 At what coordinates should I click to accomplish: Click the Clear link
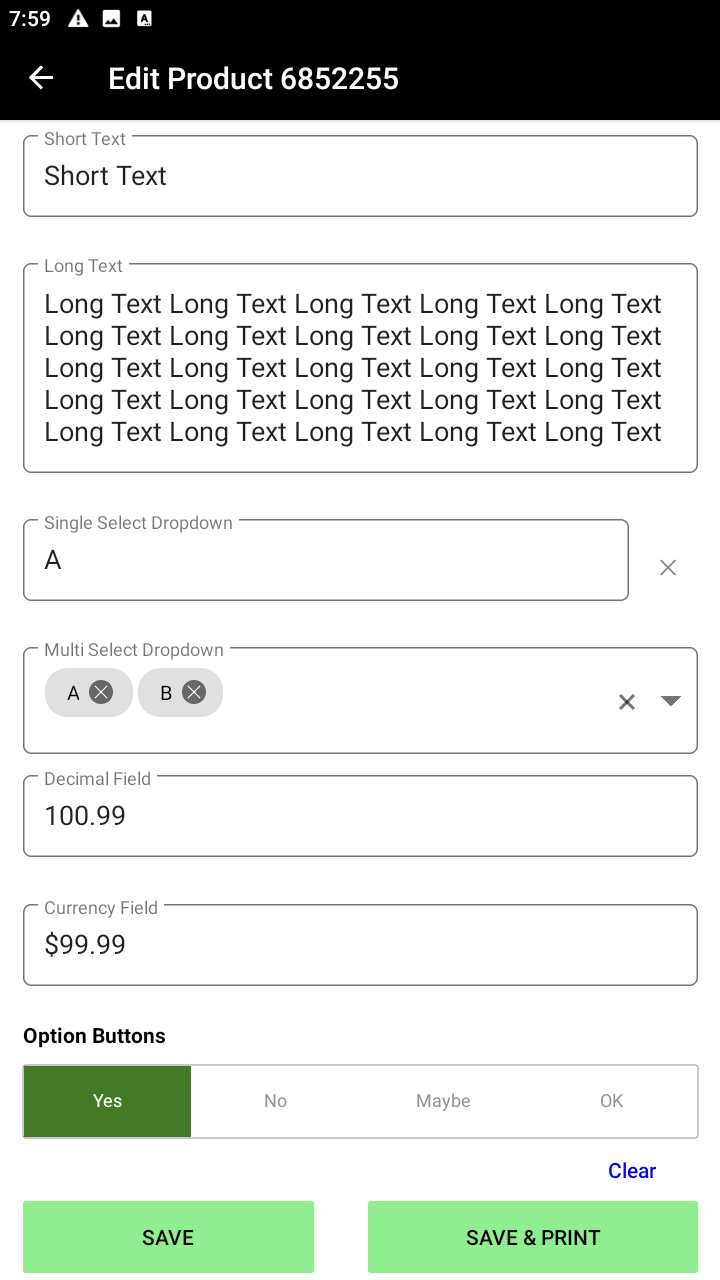tap(632, 1171)
